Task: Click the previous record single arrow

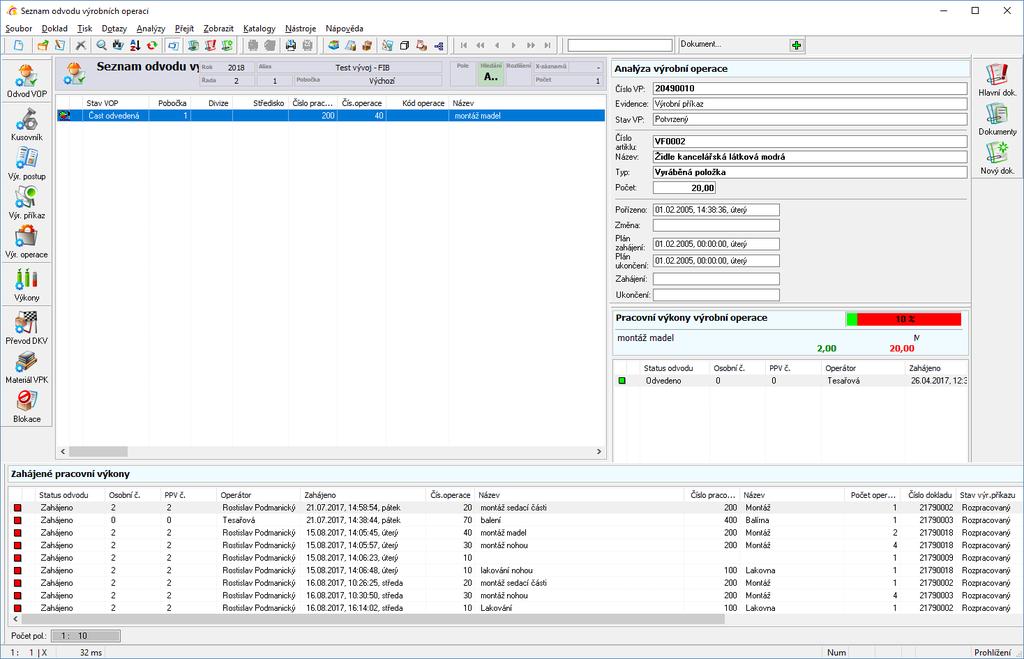Action: [x=497, y=45]
